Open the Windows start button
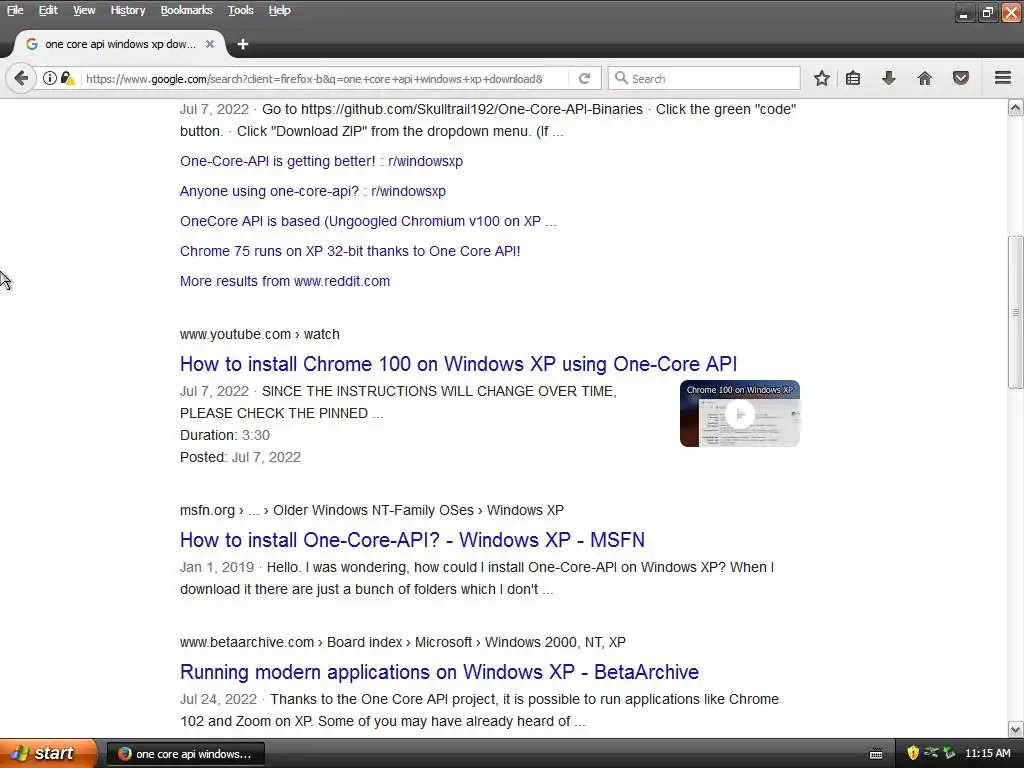The height and width of the screenshot is (768, 1024). (47, 753)
